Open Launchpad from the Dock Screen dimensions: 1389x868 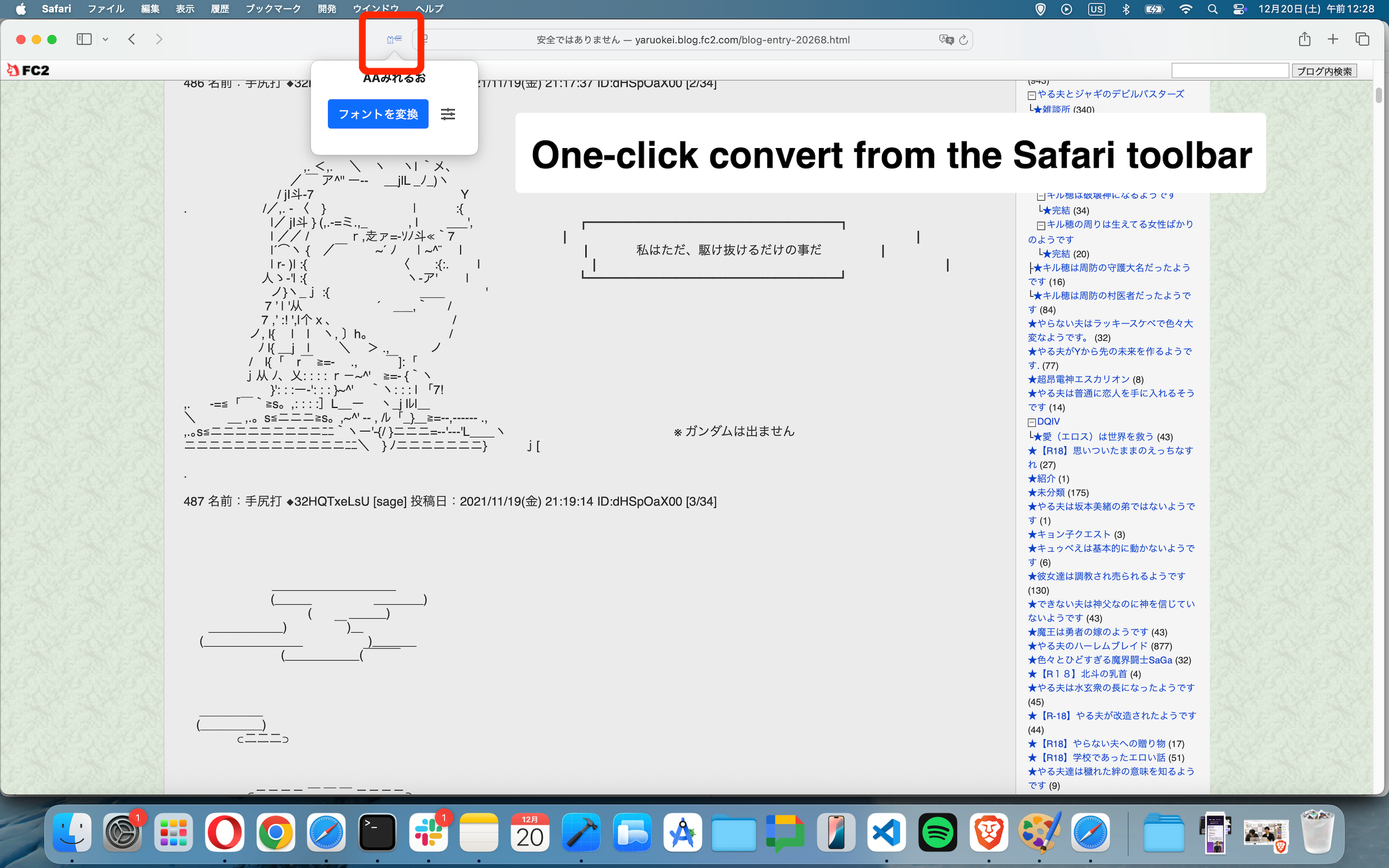pyautogui.click(x=173, y=832)
